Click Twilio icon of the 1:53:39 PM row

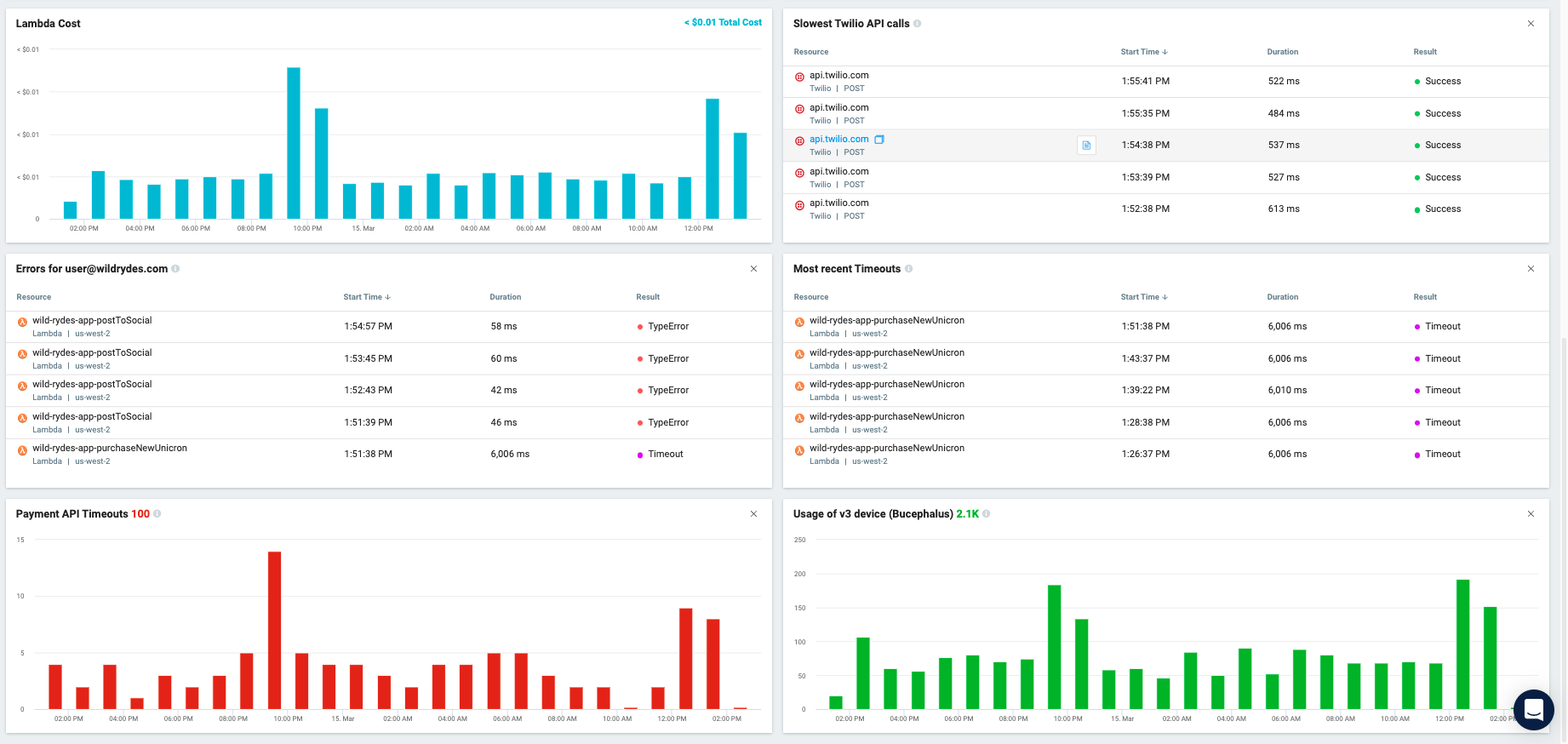point(799,173)
